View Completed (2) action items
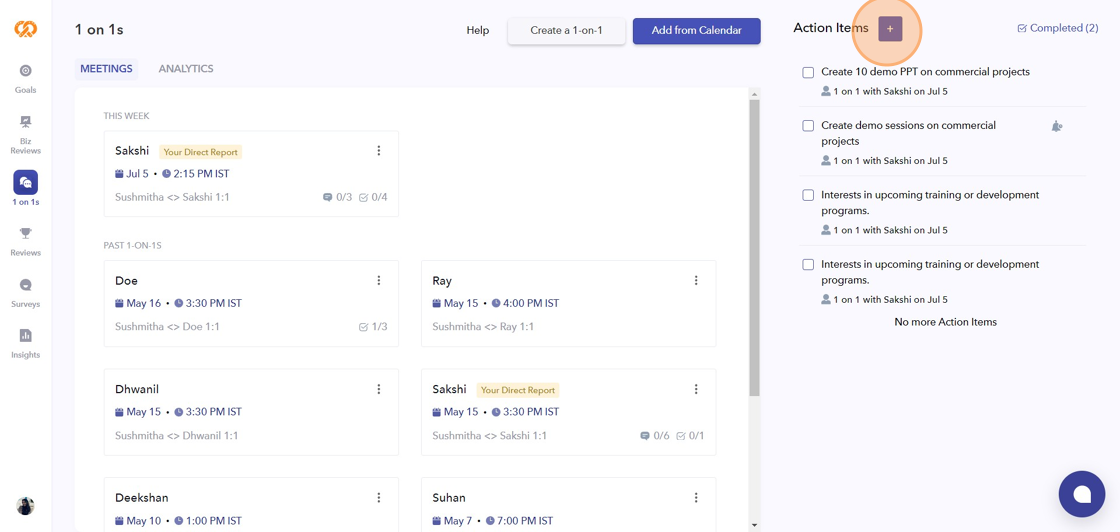The image size is (1120, 532). (x=1057, y=29)
